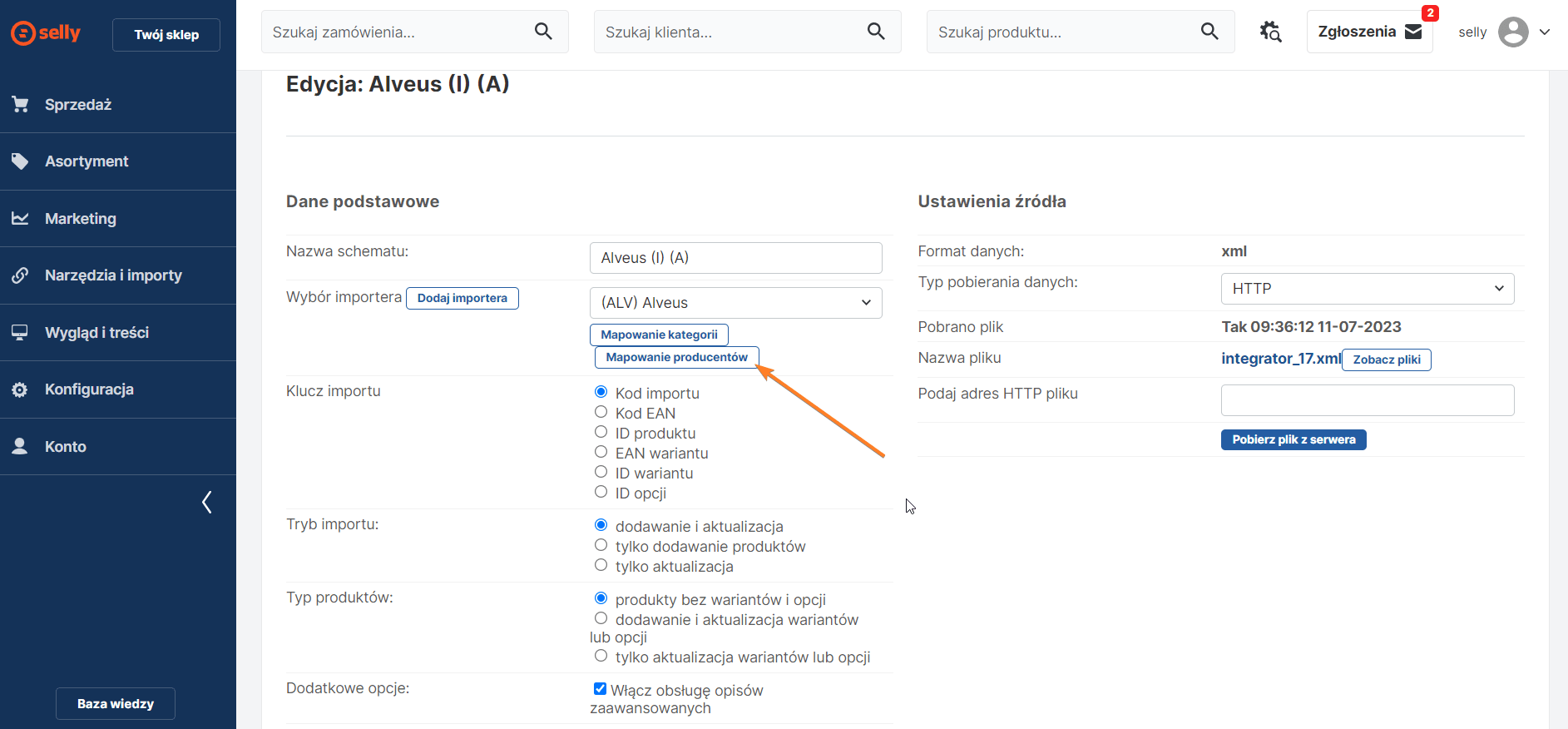Expand the (ALV) Alveus importer dropdown

pyautogui.click(x=735, y=303)
